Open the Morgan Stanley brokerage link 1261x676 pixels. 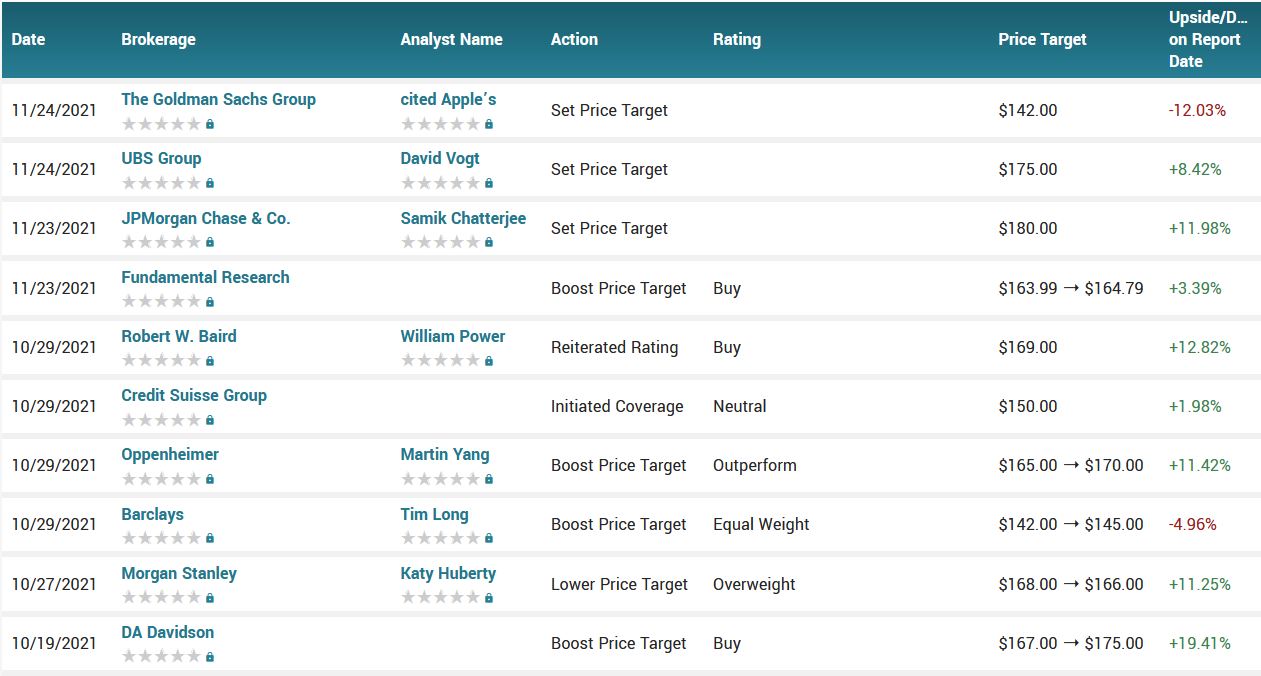pos(179,573)
